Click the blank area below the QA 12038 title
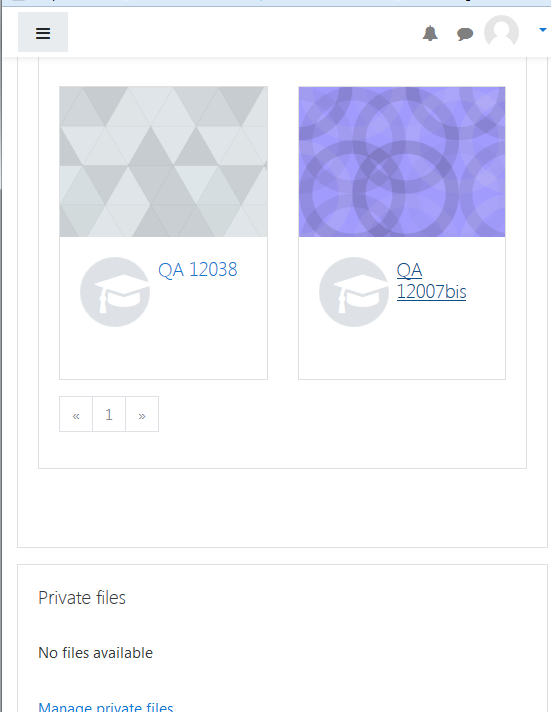This screenshot has width=551, height=712. tap(164, 353)
